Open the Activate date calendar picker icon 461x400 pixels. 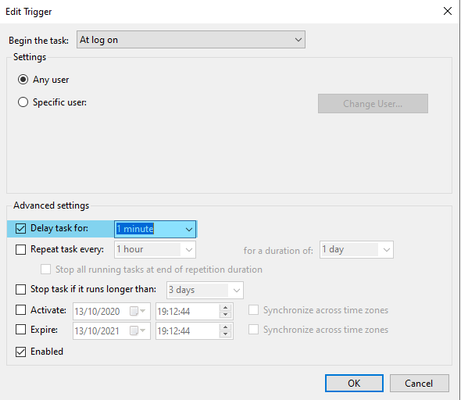(137, 311)
